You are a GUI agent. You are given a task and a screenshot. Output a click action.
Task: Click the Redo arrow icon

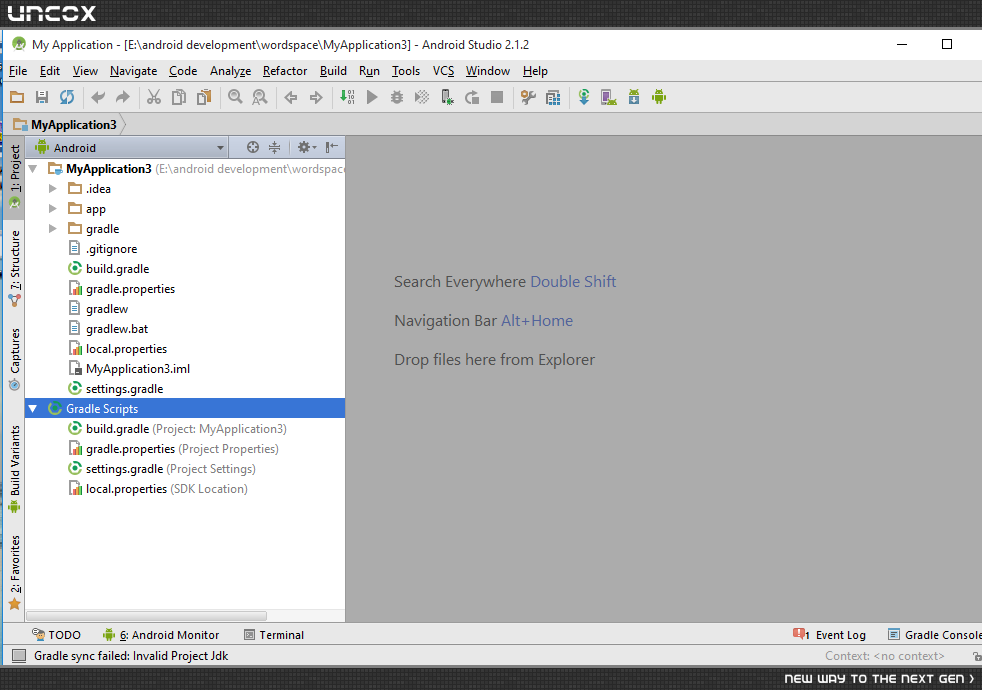[x=123, y=97]
